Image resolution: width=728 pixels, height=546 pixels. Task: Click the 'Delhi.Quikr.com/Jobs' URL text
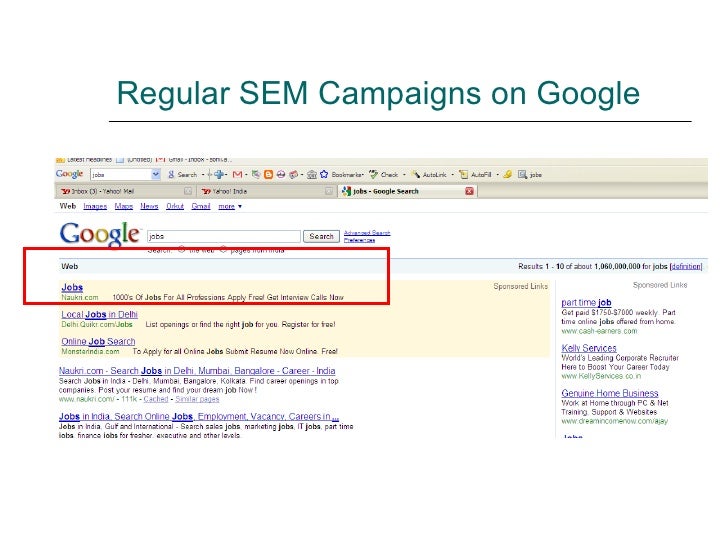pos(97,325)
